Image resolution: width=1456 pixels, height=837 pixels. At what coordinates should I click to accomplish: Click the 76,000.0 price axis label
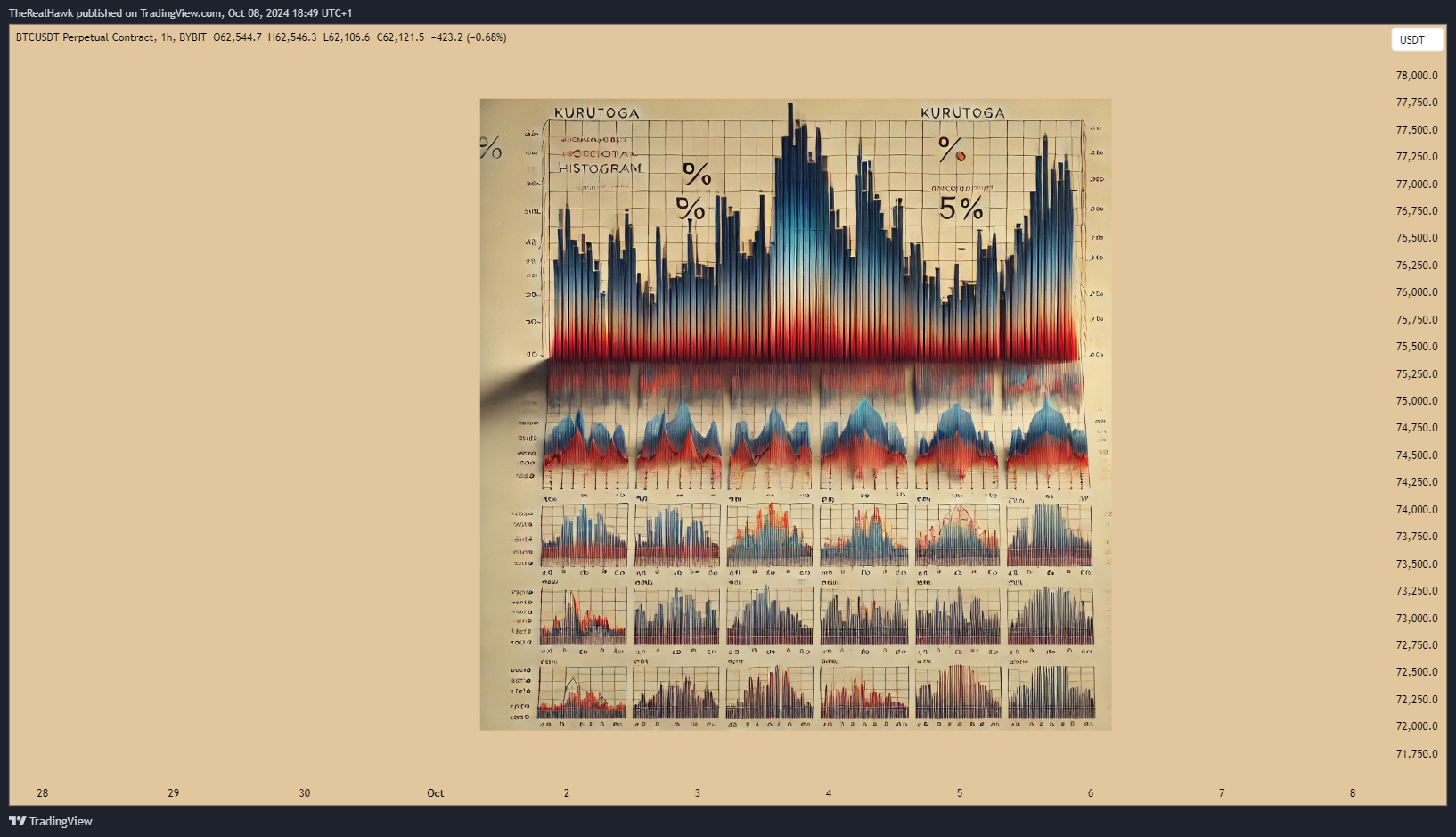tap(1417, 292)
